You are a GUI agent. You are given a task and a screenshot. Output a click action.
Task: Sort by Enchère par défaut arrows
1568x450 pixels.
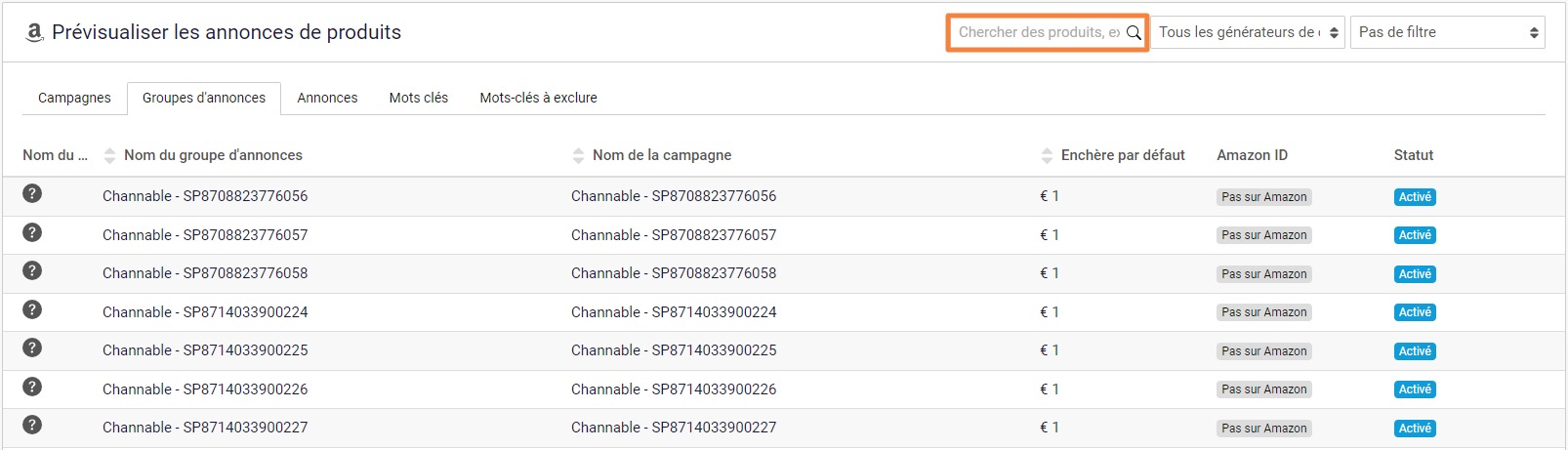(x=1047, y=155)
